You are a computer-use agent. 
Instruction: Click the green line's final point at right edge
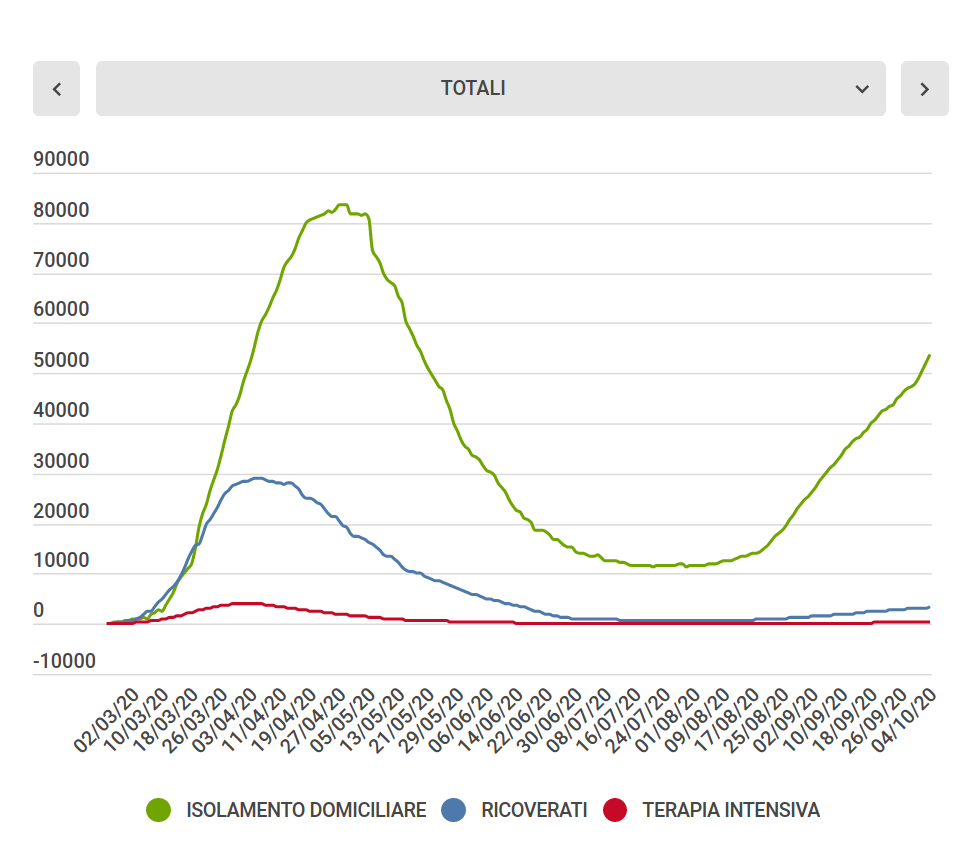(x=930, y=355)
